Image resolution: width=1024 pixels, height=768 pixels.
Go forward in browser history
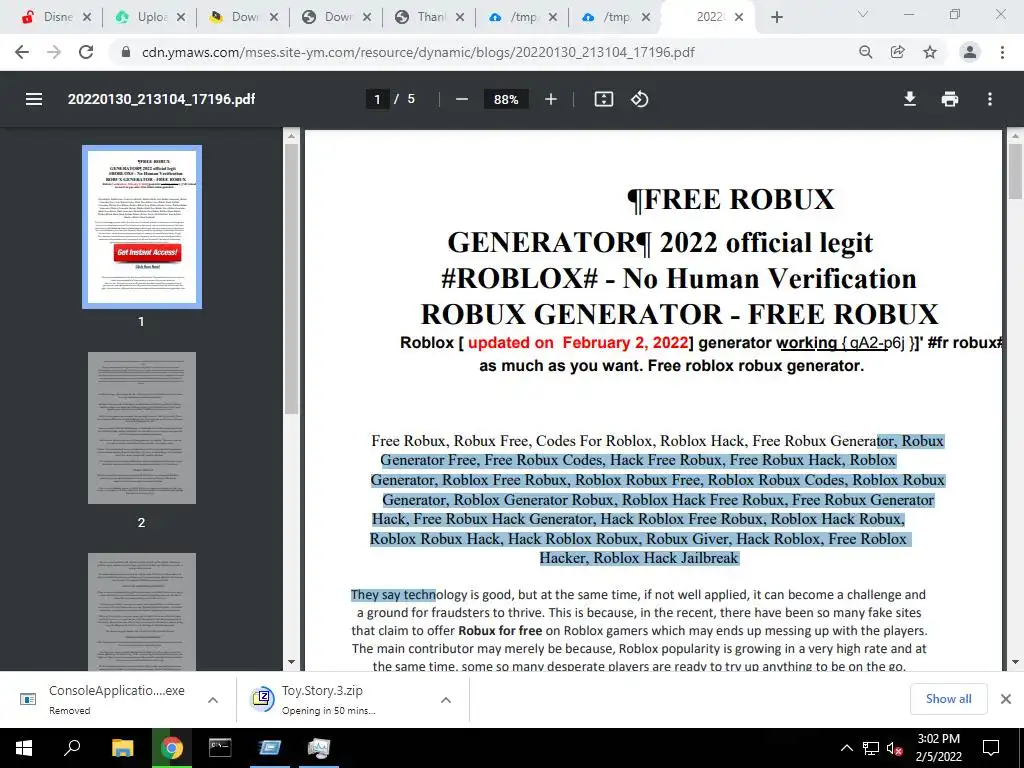54,52
